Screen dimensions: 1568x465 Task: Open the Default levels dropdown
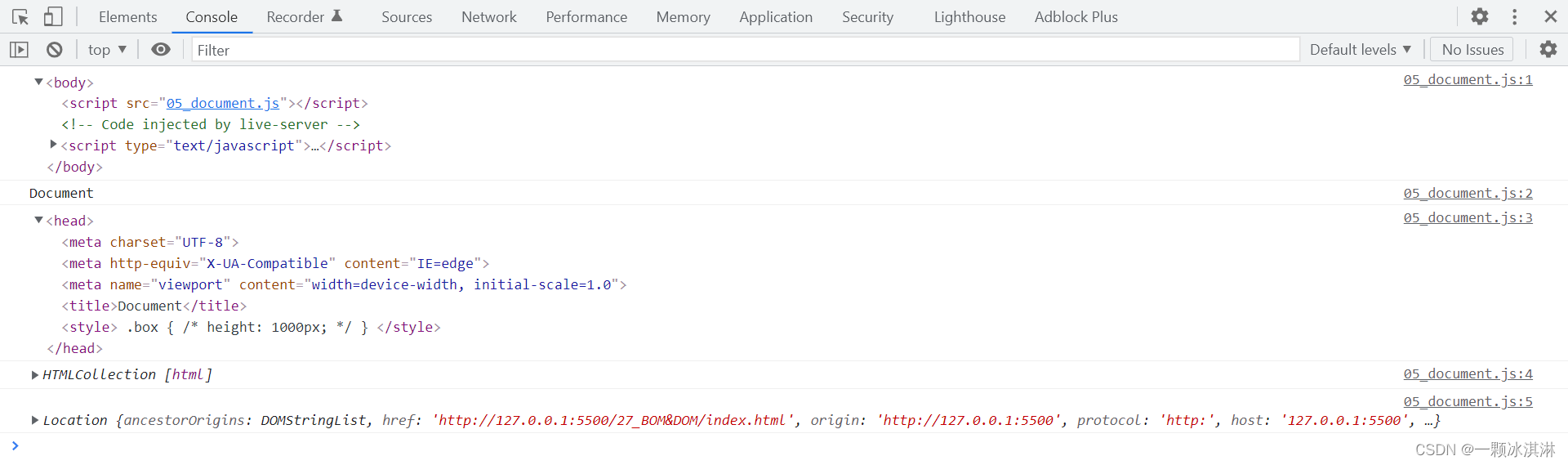[1361, 50]
